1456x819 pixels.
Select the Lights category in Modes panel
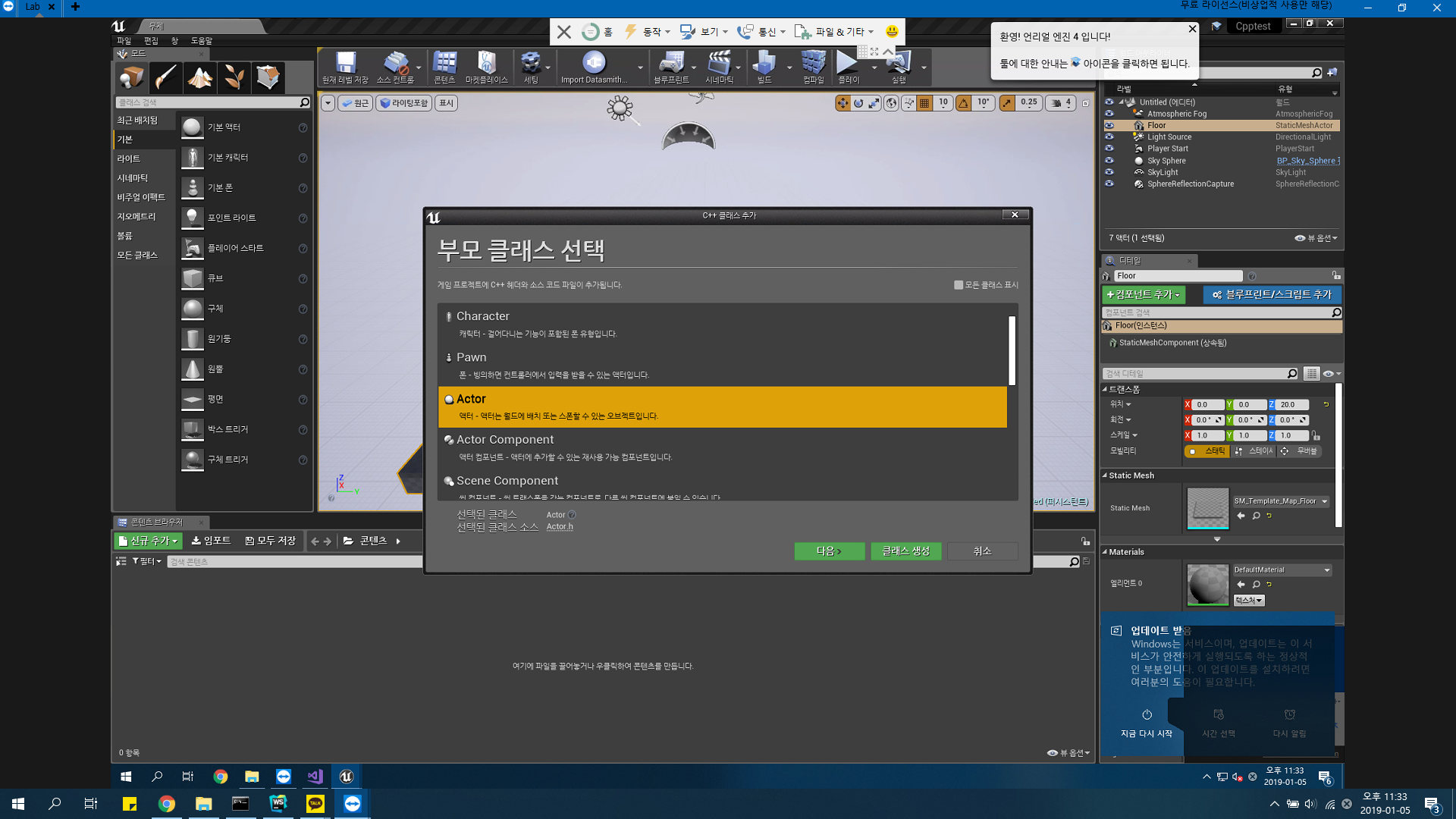(129, 159)
